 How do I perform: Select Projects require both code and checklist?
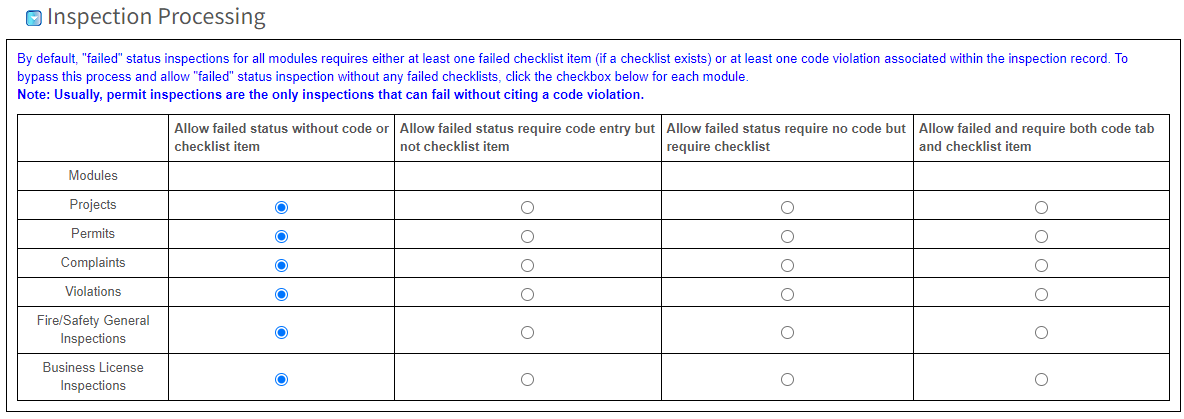pos(1041,207)
